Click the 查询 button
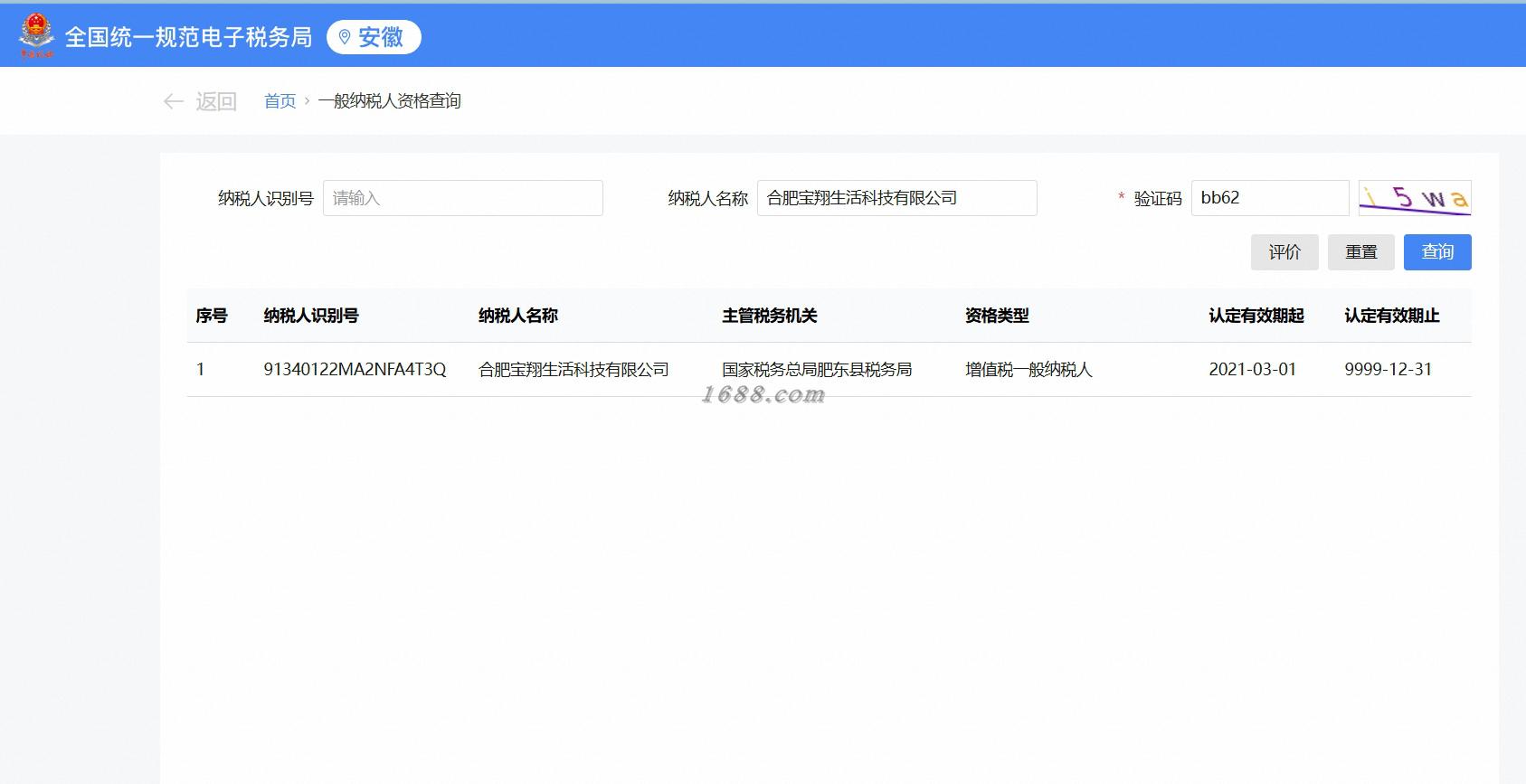The width and height of the screenshot is (1526, 784). (1437, 252)
